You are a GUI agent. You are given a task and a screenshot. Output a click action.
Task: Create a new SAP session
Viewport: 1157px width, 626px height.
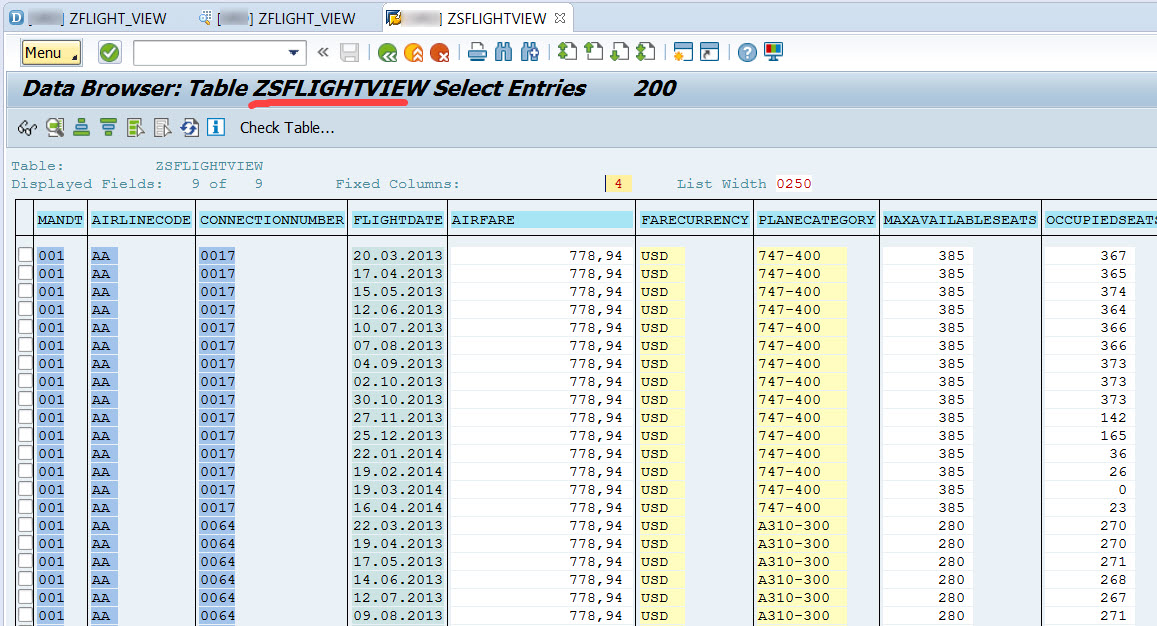pos(684,51)
